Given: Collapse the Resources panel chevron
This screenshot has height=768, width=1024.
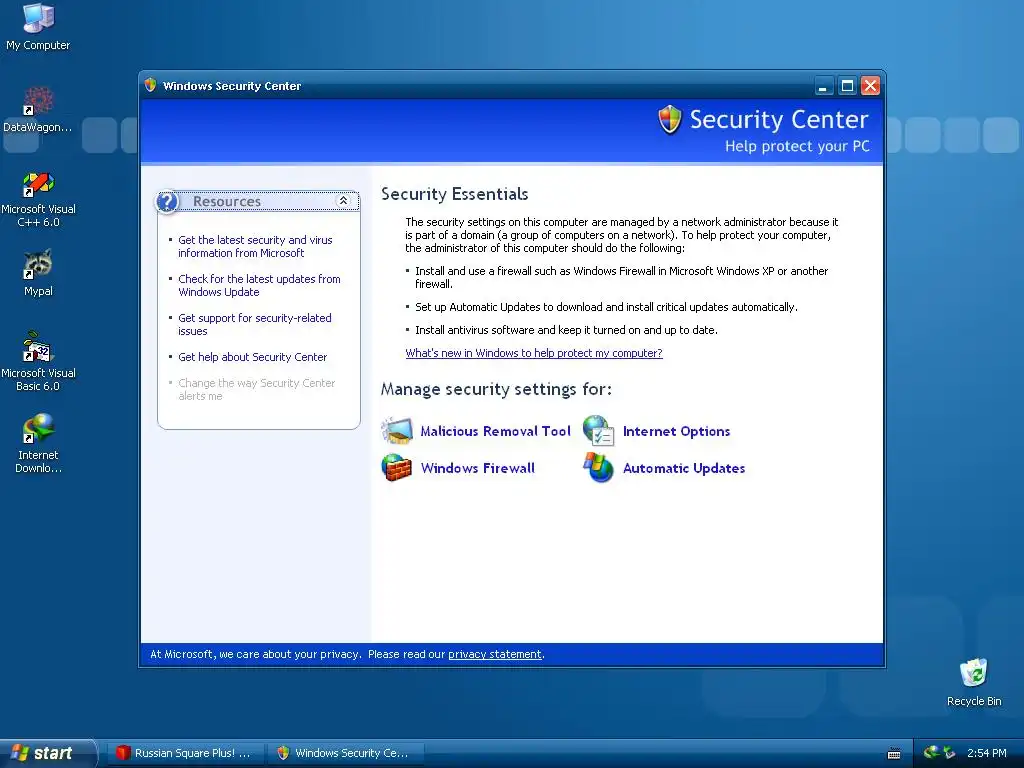Looking at the screenshot, I should click(344, 201).
